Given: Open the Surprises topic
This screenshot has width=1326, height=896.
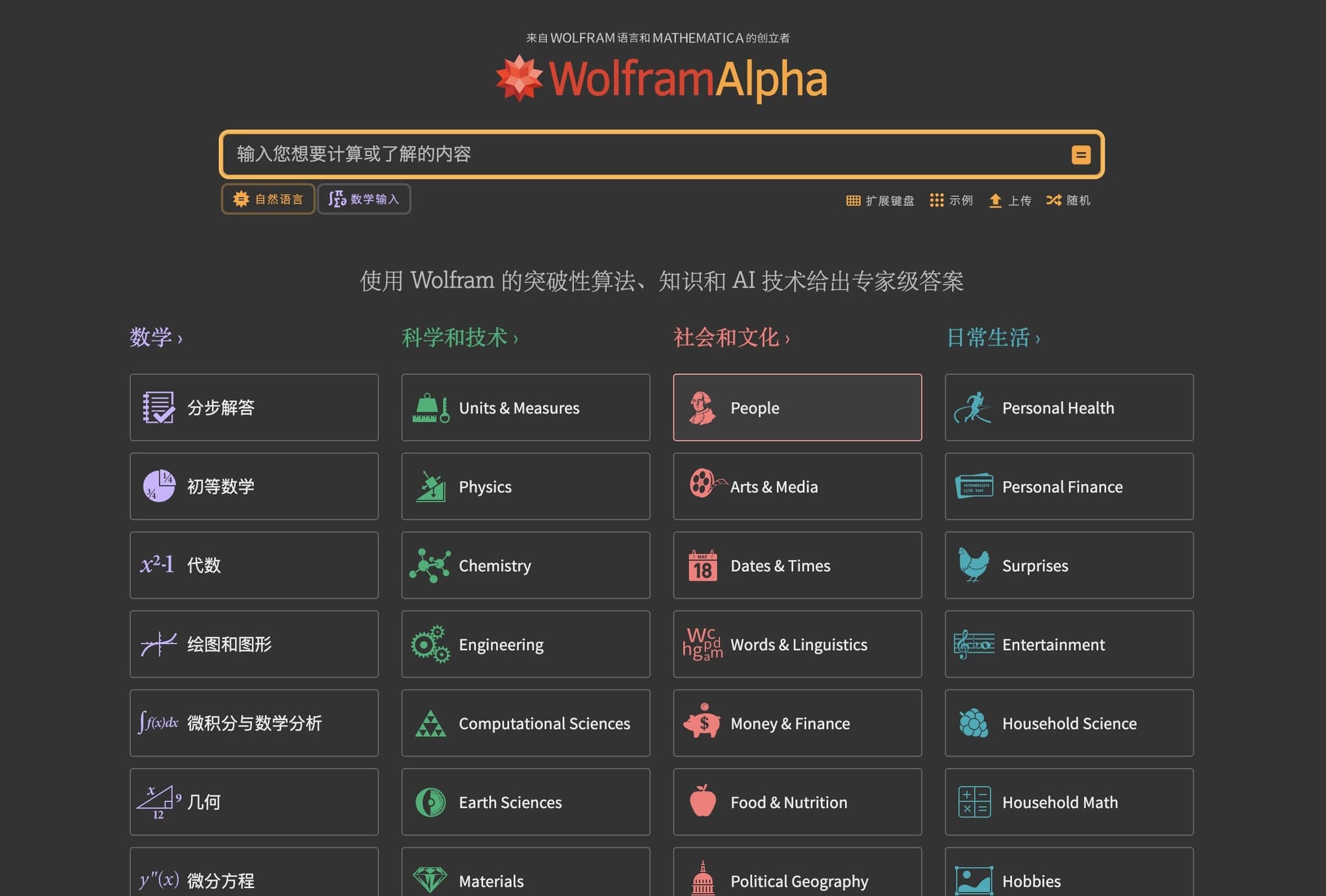Looking at the screenshot, I should (x=1069, y=565).
